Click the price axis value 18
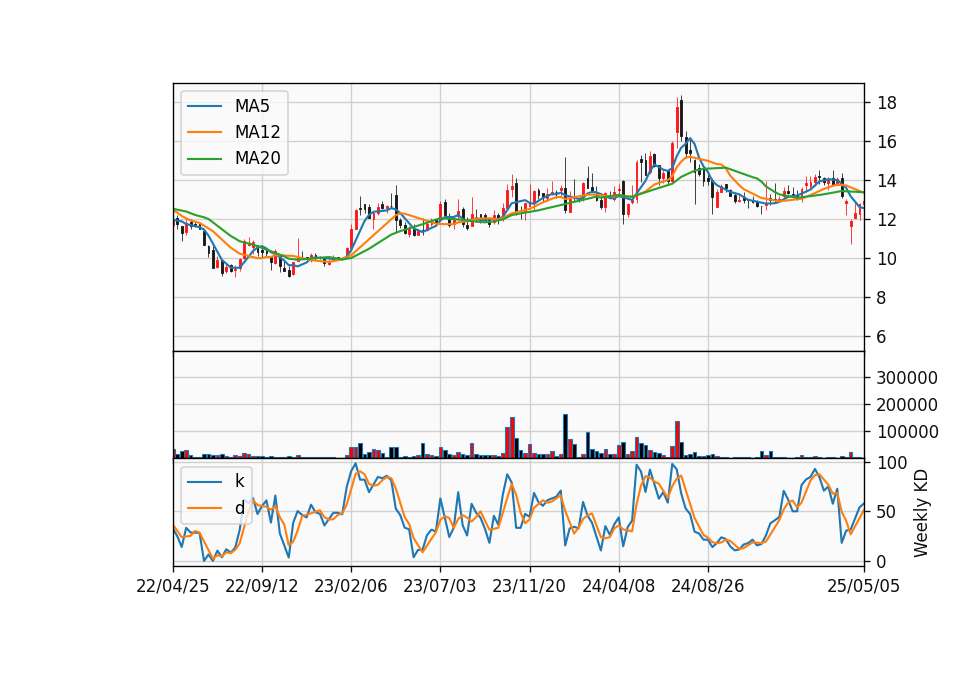 pyautogui.click(x=887, y=103)
